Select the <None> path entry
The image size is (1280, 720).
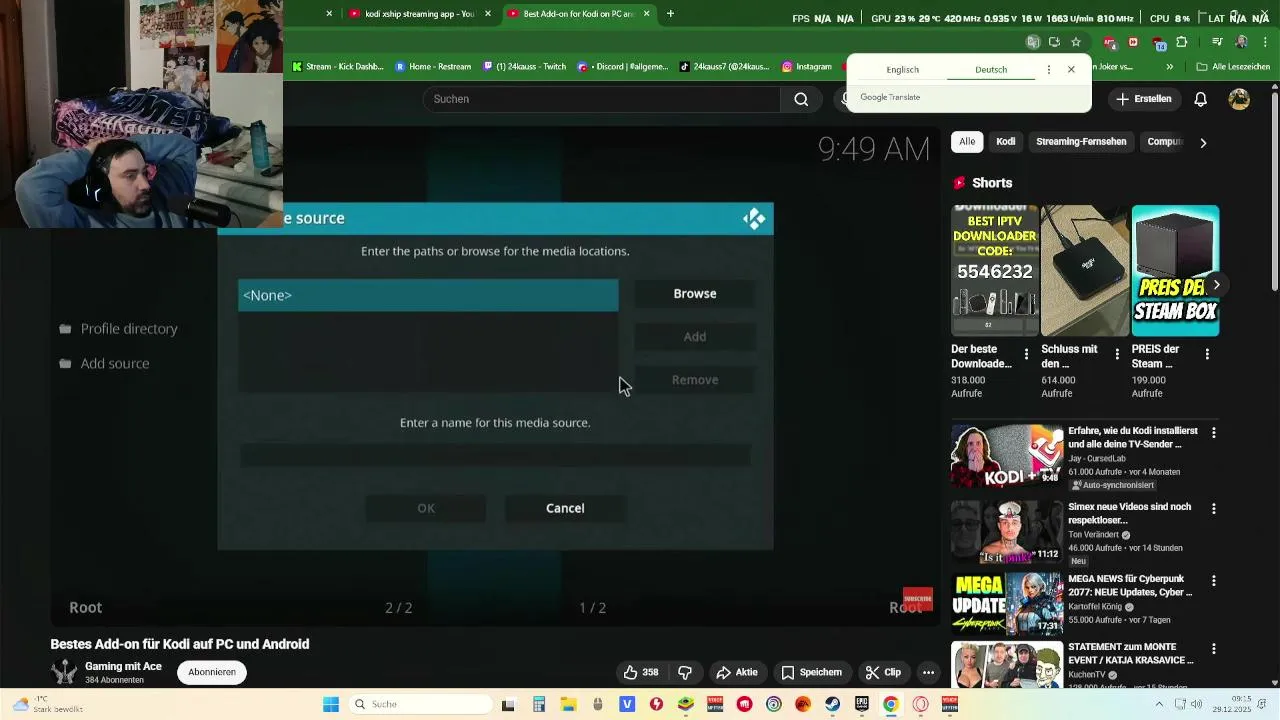tap(428, 295)
